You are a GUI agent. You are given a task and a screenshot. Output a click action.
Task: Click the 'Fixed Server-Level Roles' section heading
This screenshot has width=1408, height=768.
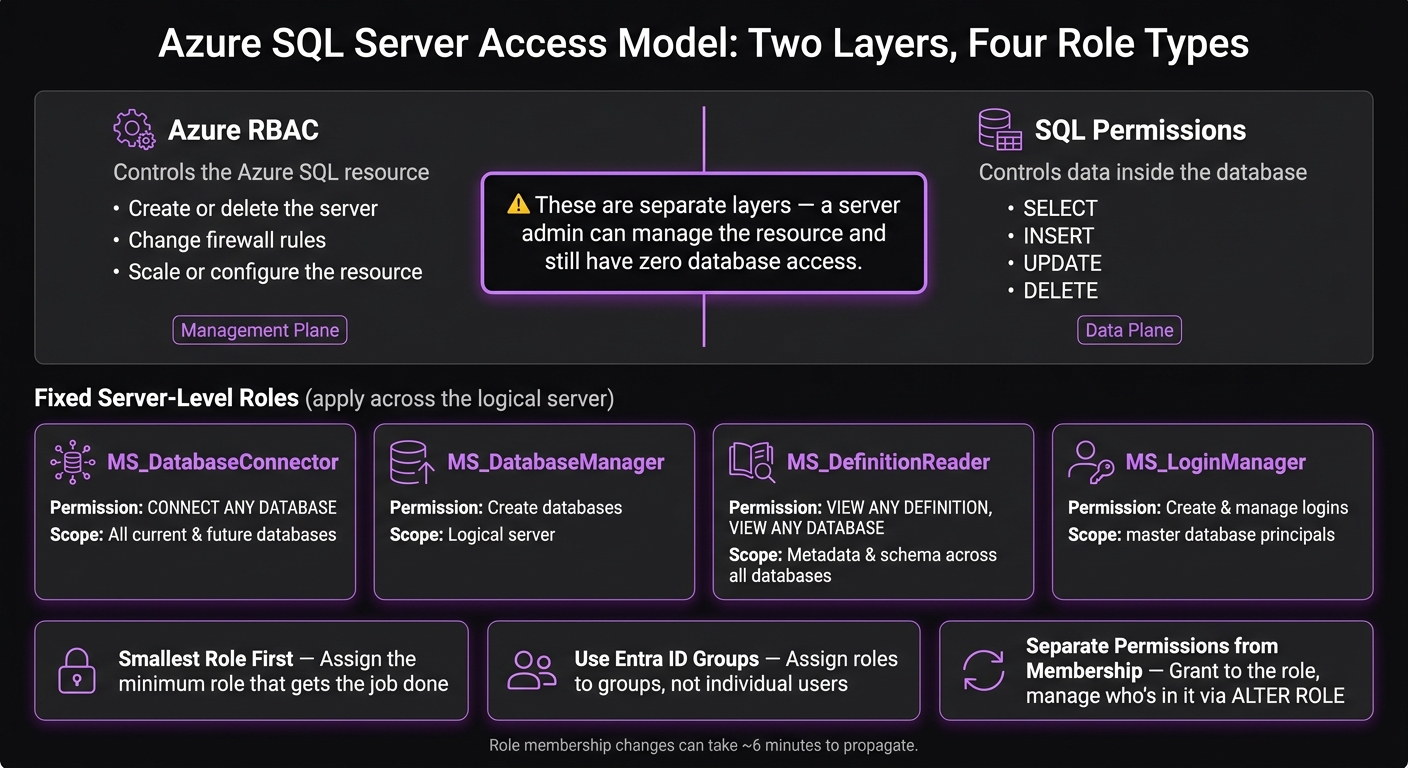(x=167, y=398)
